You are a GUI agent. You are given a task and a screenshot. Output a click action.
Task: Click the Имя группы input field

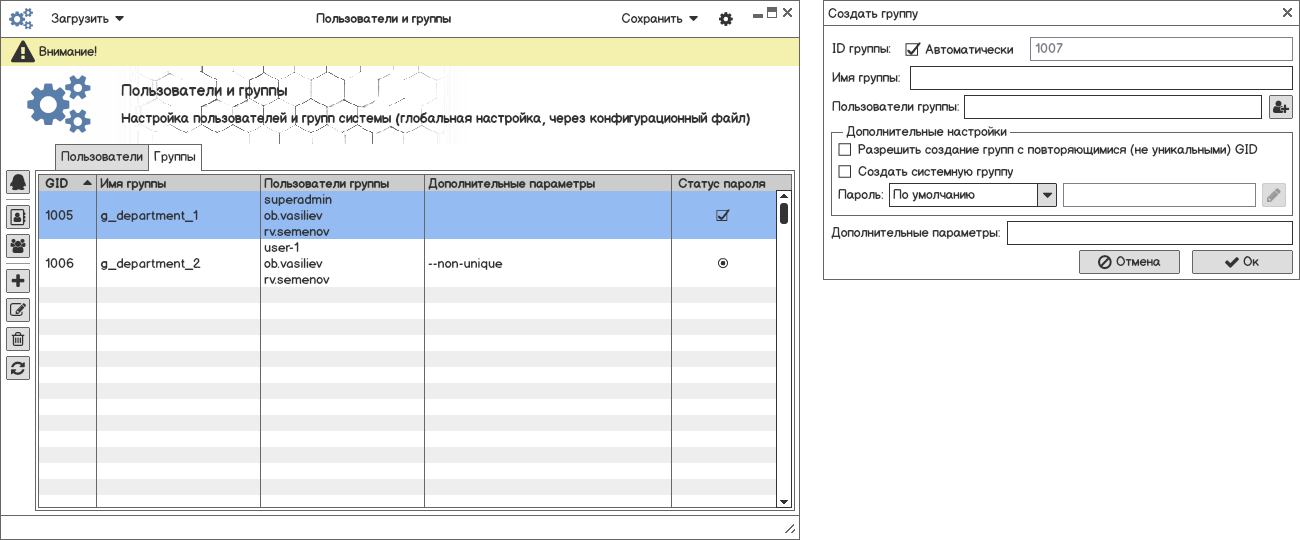(1100, 78)
